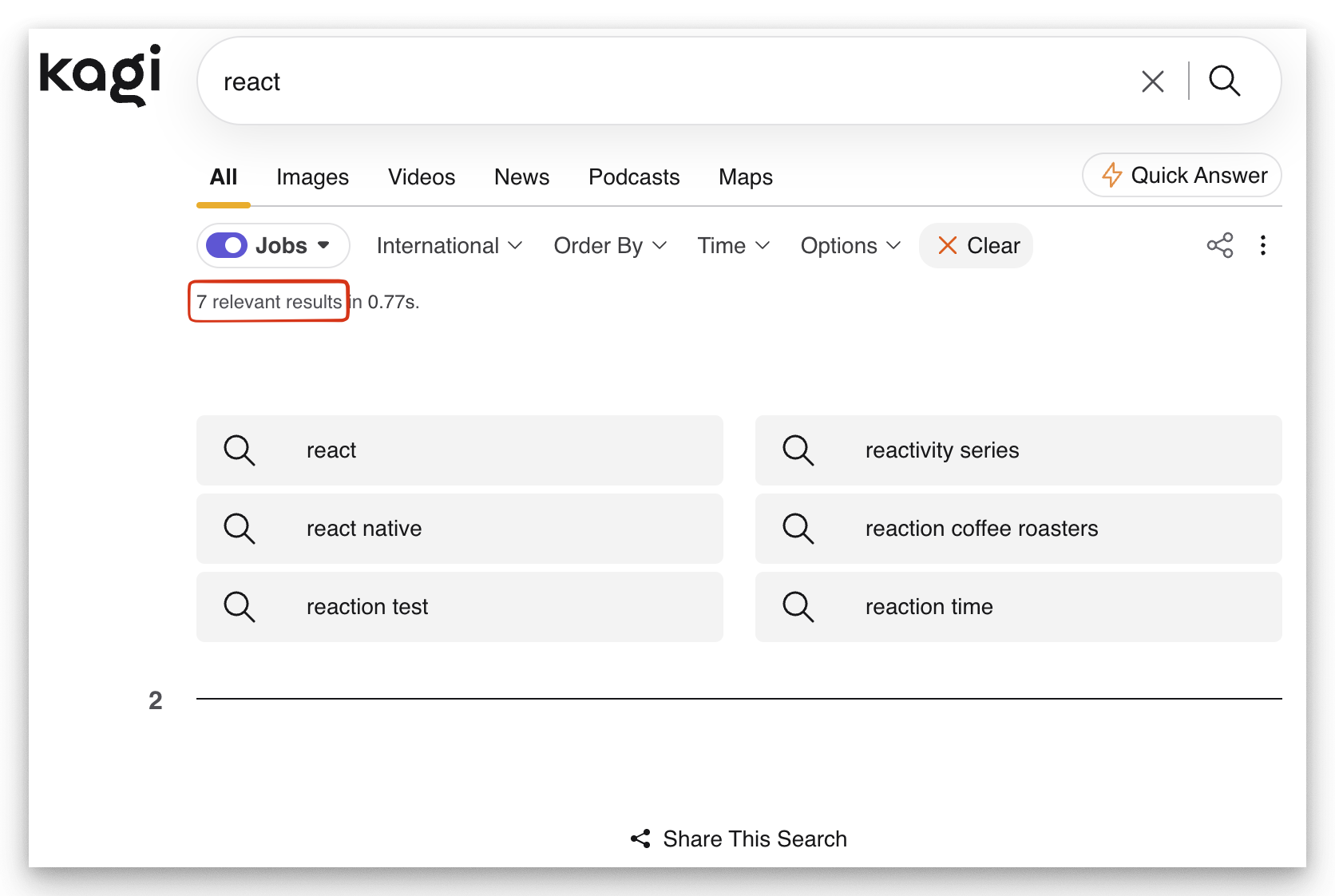The width and height of the screenshot is (1335, 896).
Task: Search the suggestion "reaction test"
Action: click(x=460, y=607)
